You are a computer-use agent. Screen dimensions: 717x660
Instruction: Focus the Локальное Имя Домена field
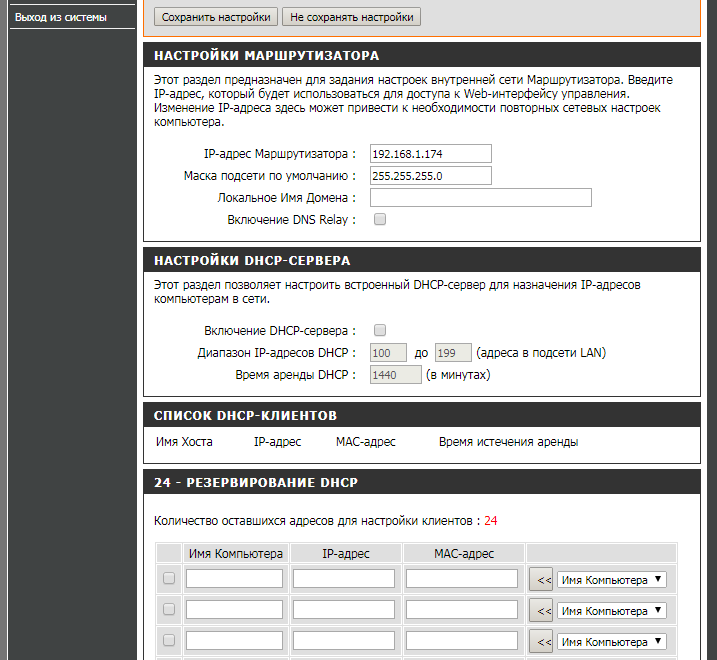click(480, 198)
